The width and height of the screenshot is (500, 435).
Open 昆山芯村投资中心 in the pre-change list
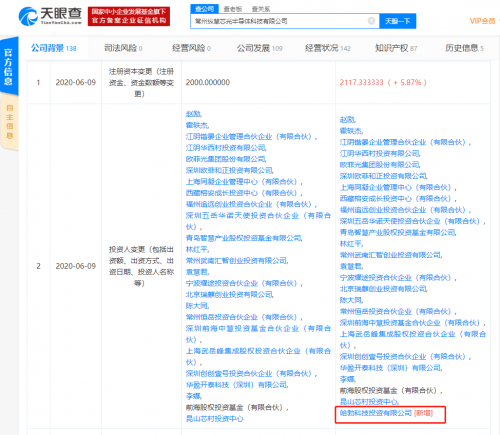click(215, 419)
